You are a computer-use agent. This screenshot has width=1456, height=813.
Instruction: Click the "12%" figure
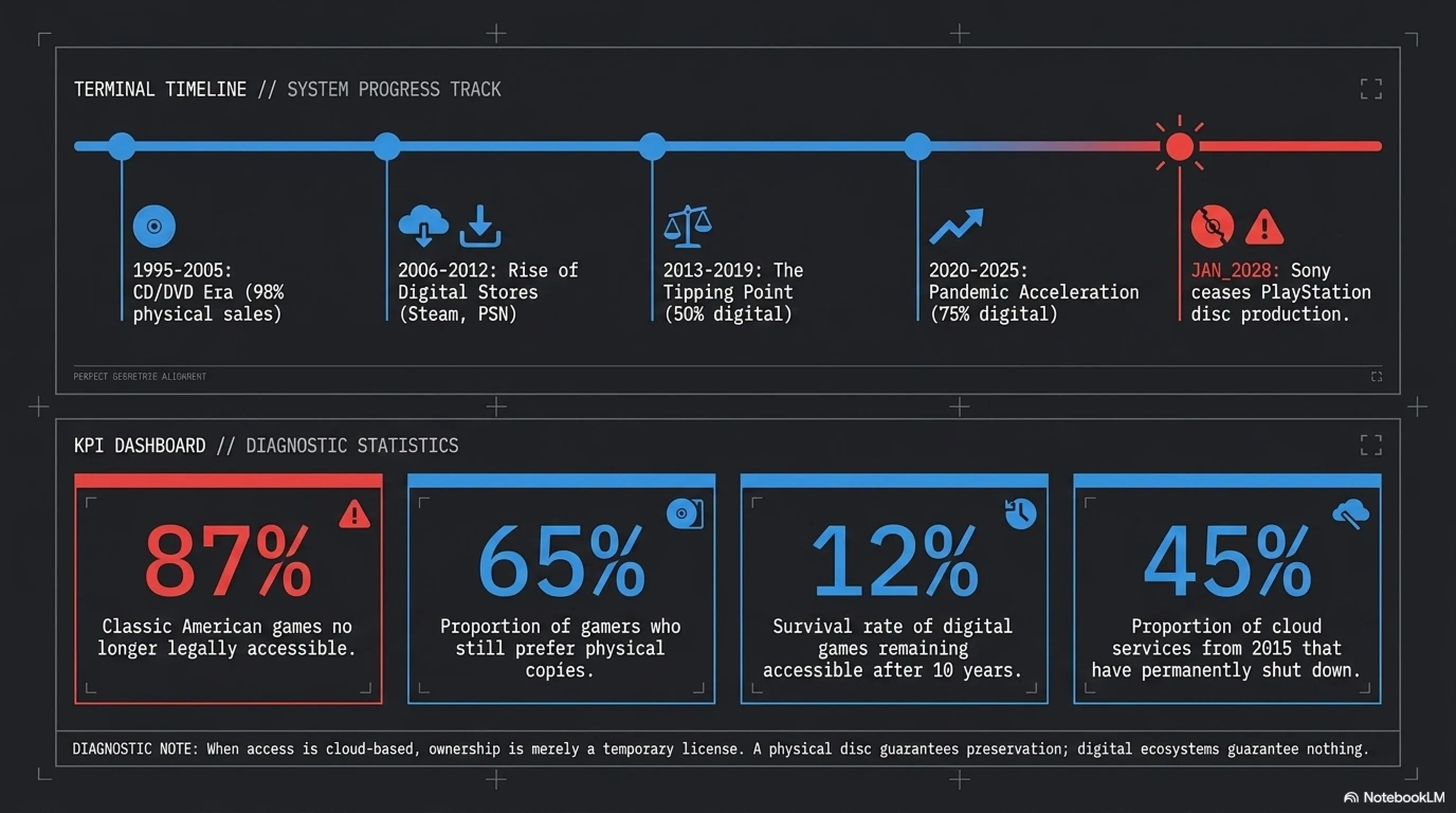pyautogui.click(x=895, y=561)
